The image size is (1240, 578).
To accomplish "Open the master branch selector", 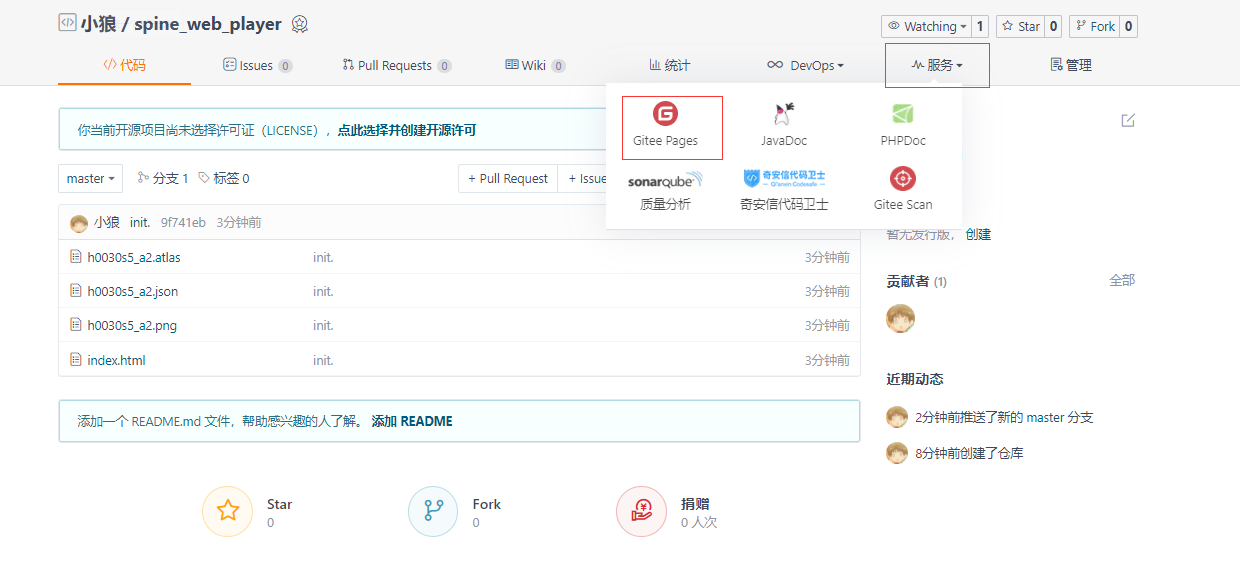I will click(90, 178).
